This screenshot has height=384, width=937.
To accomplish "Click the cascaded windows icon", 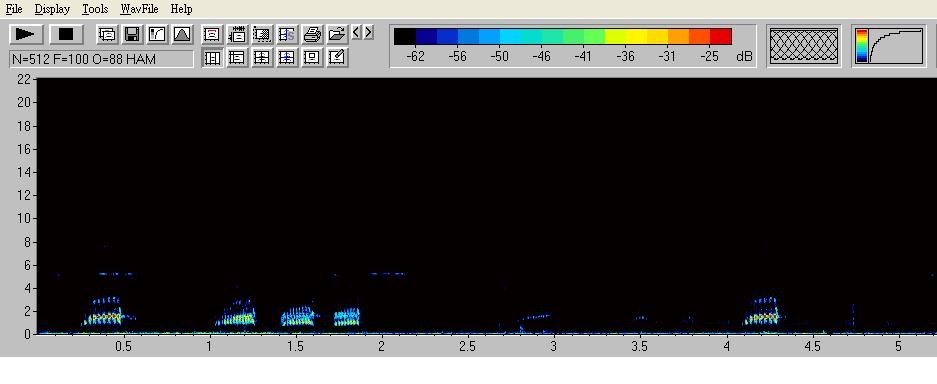I will tap(107, 34).
